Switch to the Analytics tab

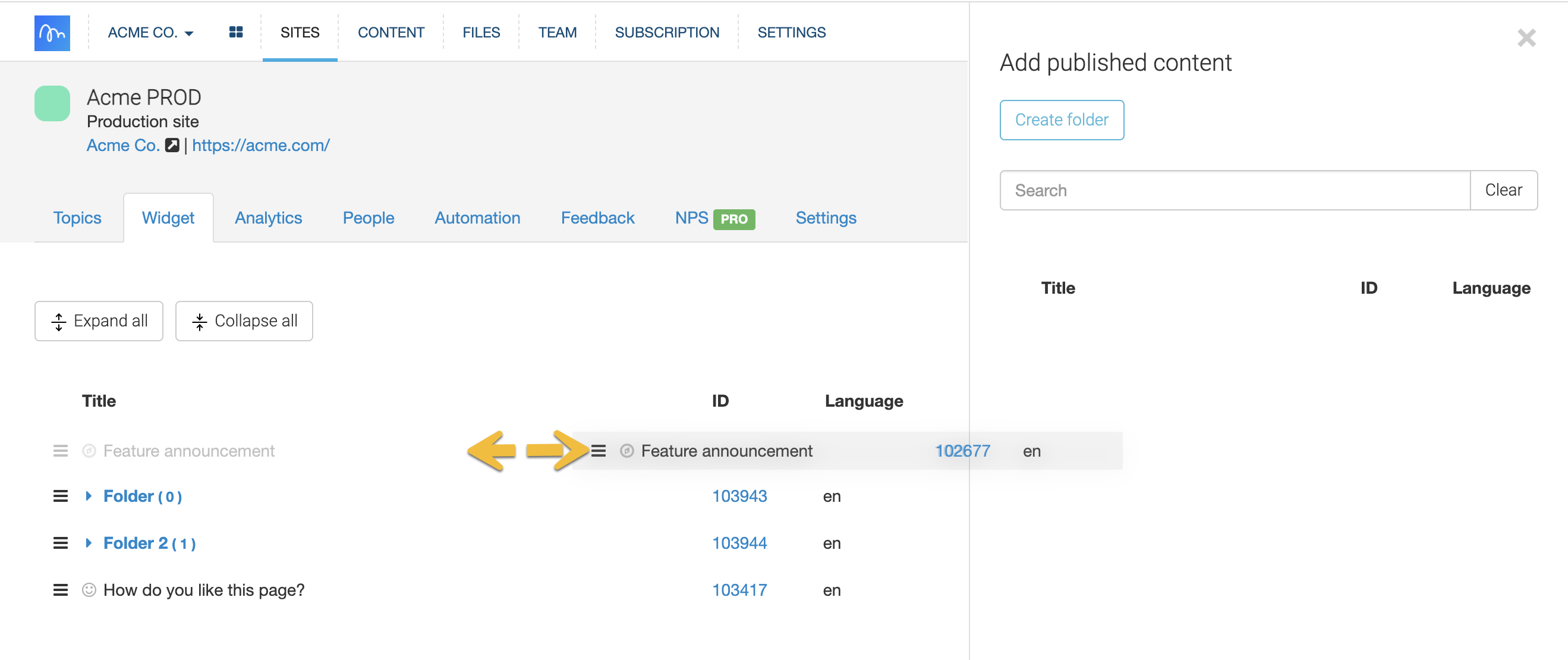[x=268, y=218]
